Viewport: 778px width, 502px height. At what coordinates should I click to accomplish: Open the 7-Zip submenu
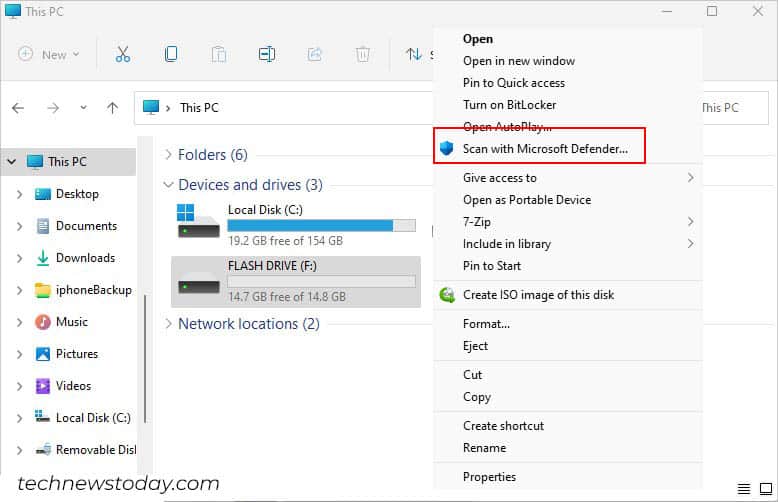click(568, 222)
